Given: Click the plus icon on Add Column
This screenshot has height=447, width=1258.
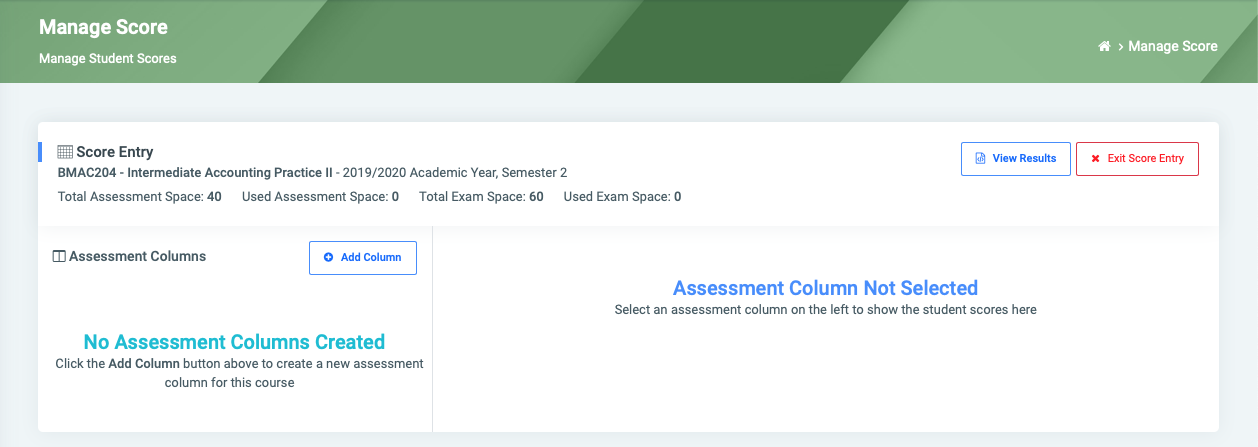Looking at the screenshot, I should click(x=329, y=257).
